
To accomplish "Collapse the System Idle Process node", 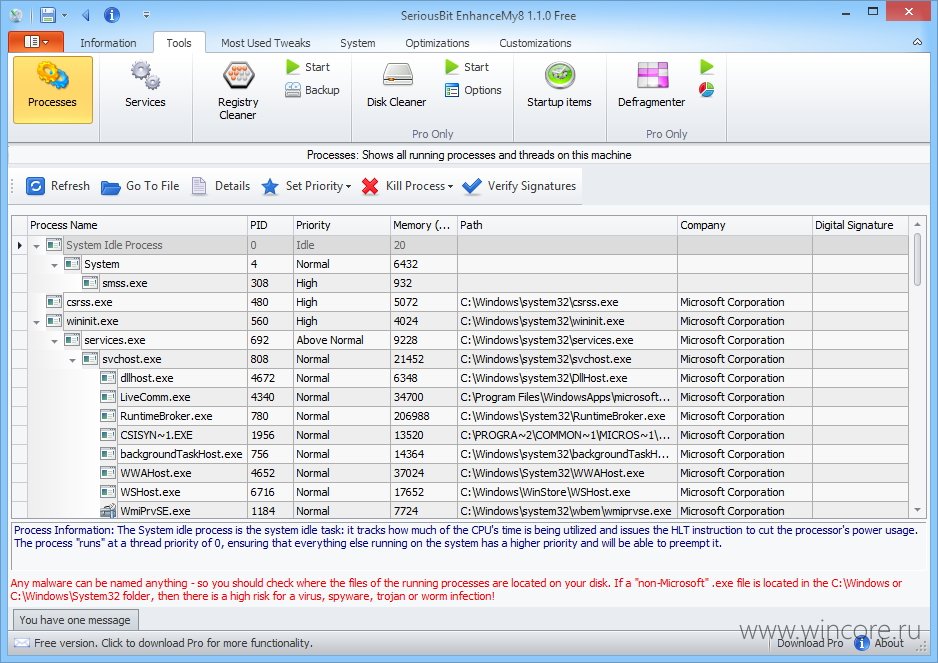I will coord(36,246).
